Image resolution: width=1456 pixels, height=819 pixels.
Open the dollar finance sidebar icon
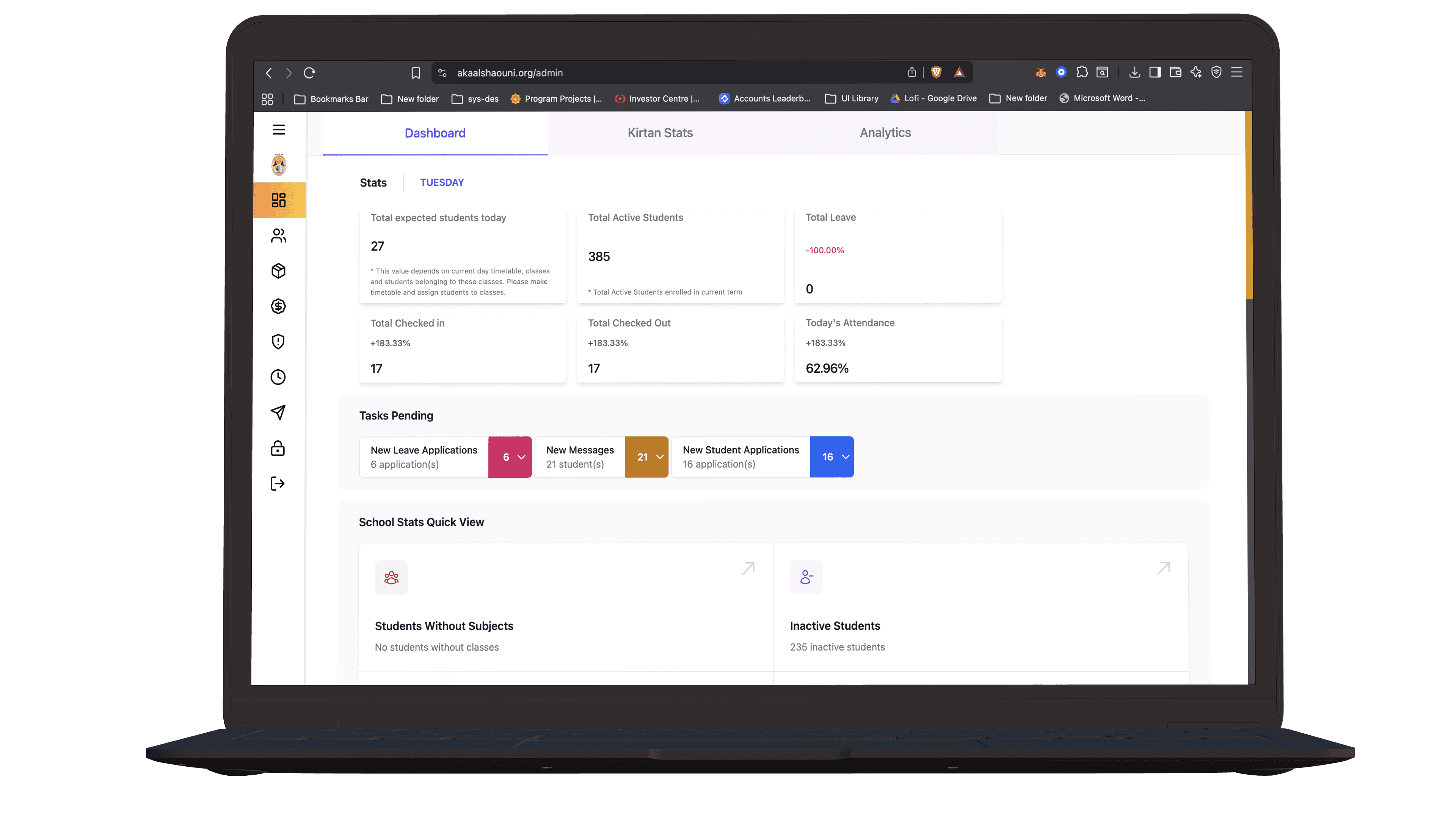click(278, 306)
